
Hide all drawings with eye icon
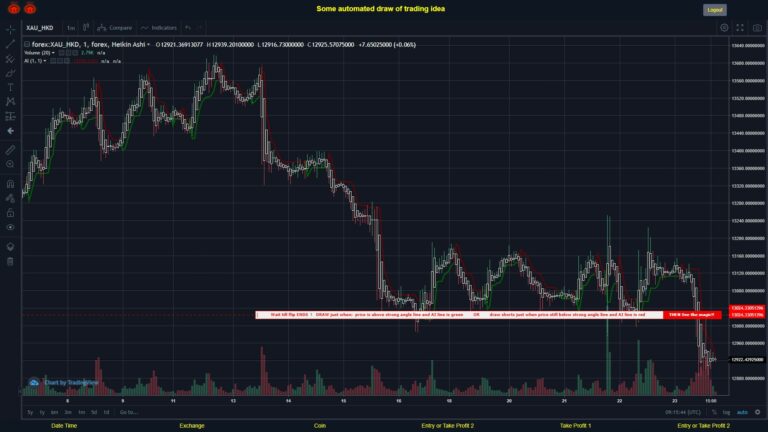pos(10,227)
